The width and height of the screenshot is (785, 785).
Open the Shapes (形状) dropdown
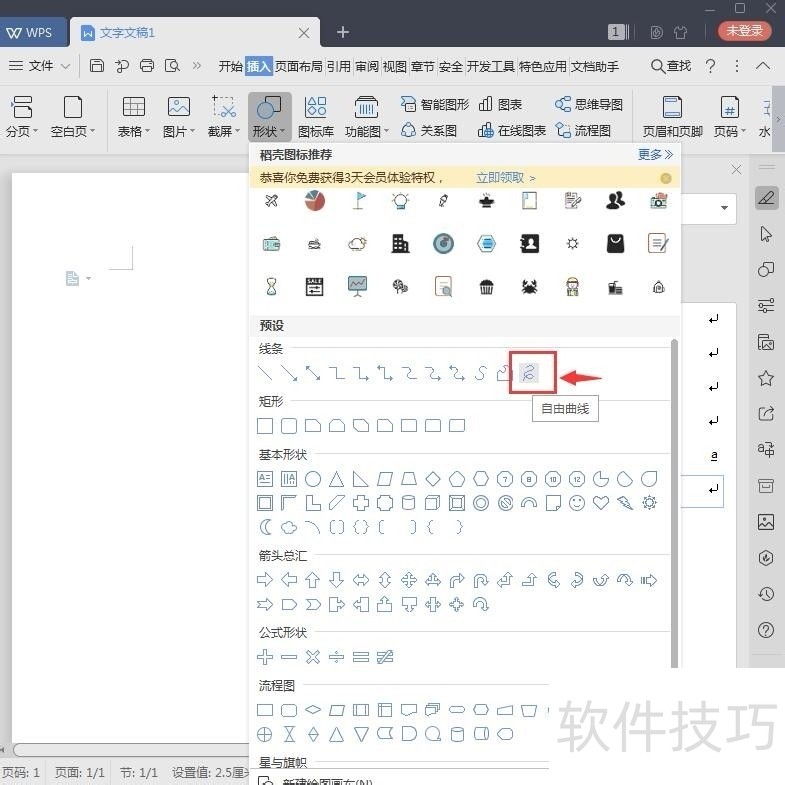(269, 131)
